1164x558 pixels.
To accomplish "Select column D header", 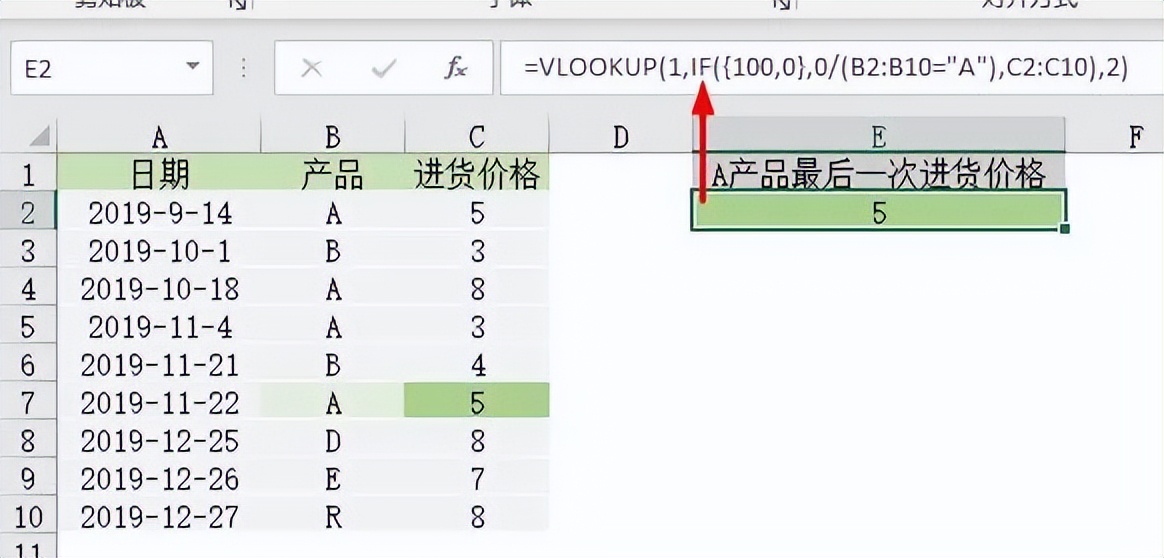I will point(621,137).
